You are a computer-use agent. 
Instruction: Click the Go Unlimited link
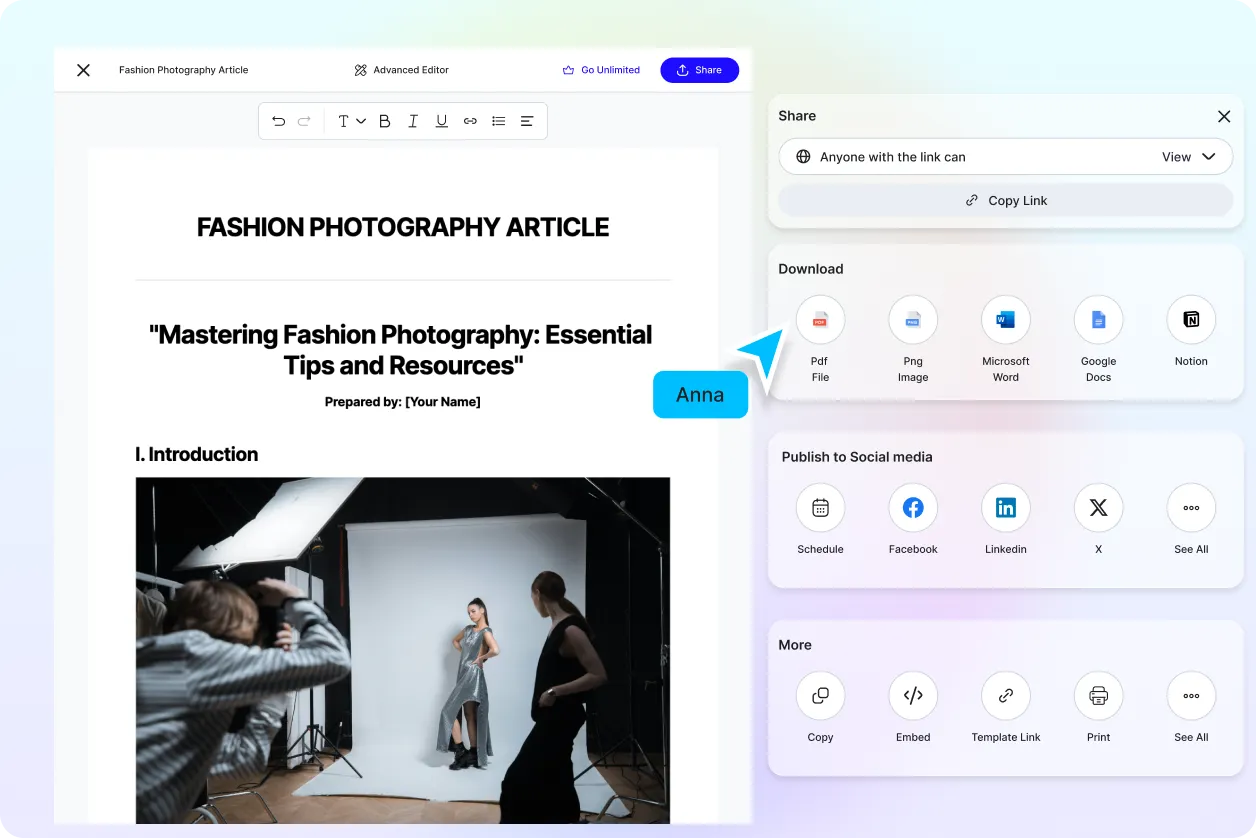[x=601, y=70]
